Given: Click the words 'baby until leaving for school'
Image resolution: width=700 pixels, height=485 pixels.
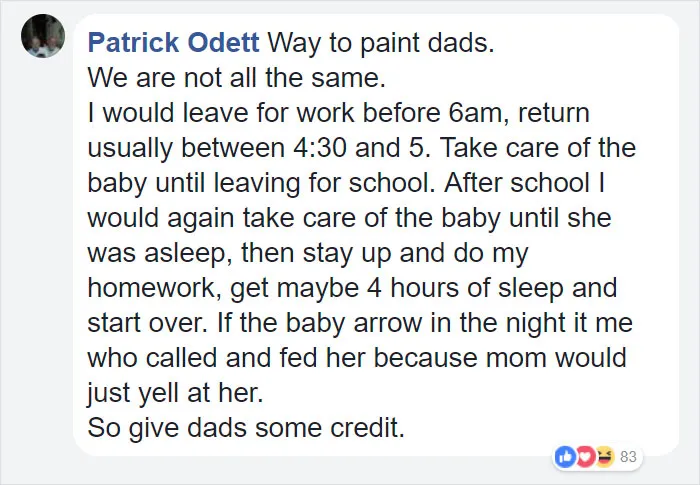Looking at the screenshot, I should (x=258, y=183).
